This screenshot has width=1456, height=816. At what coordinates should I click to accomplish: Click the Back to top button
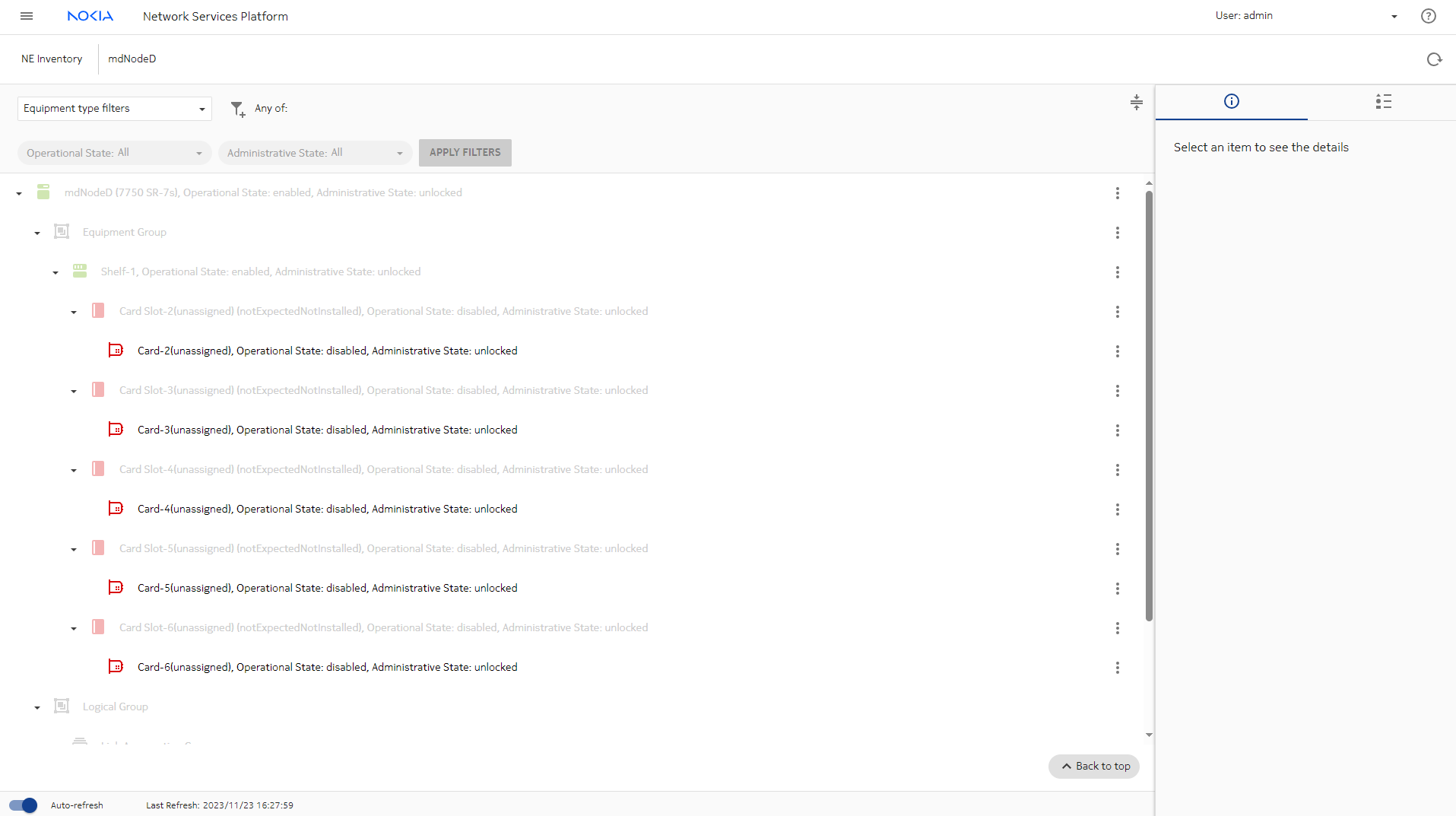(x=1094, y=767)
